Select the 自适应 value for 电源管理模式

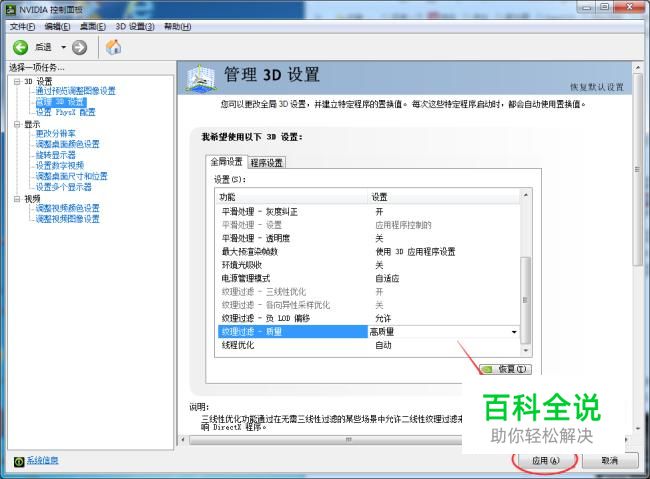[x=387, y=279]
